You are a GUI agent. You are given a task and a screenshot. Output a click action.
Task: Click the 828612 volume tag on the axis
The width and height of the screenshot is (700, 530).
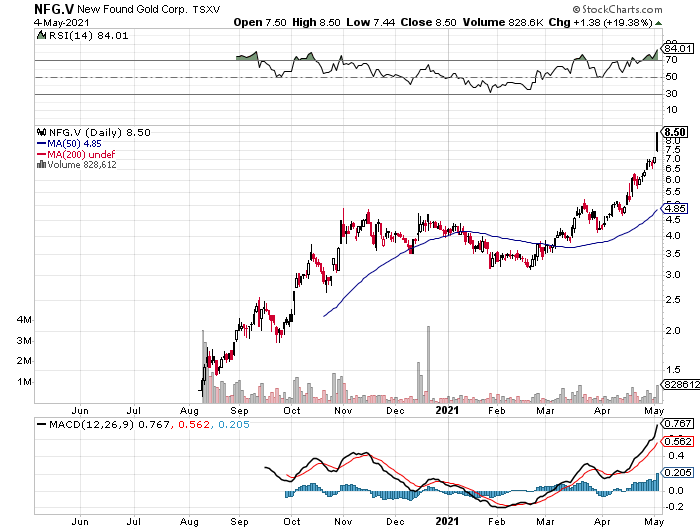pos(681,384)
